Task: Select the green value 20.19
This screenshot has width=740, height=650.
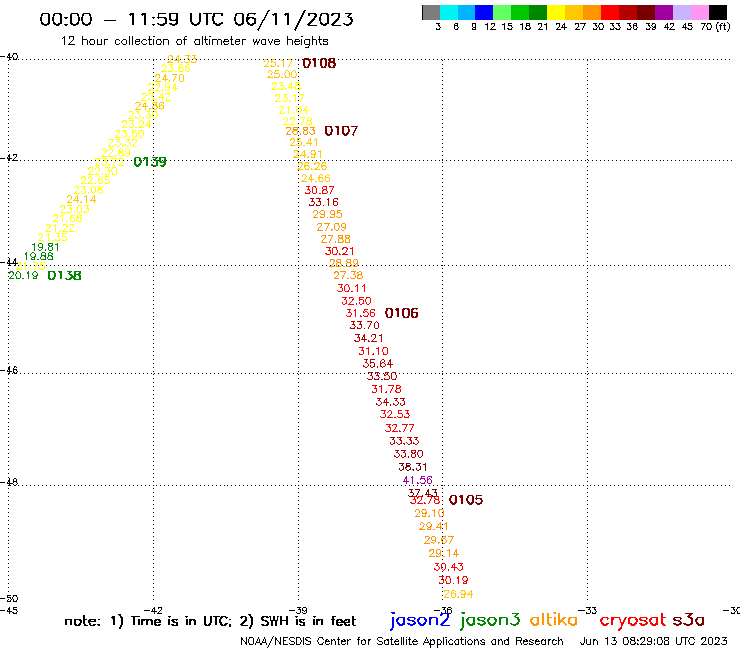Action: pyautogui.click(x=23, y=275)
